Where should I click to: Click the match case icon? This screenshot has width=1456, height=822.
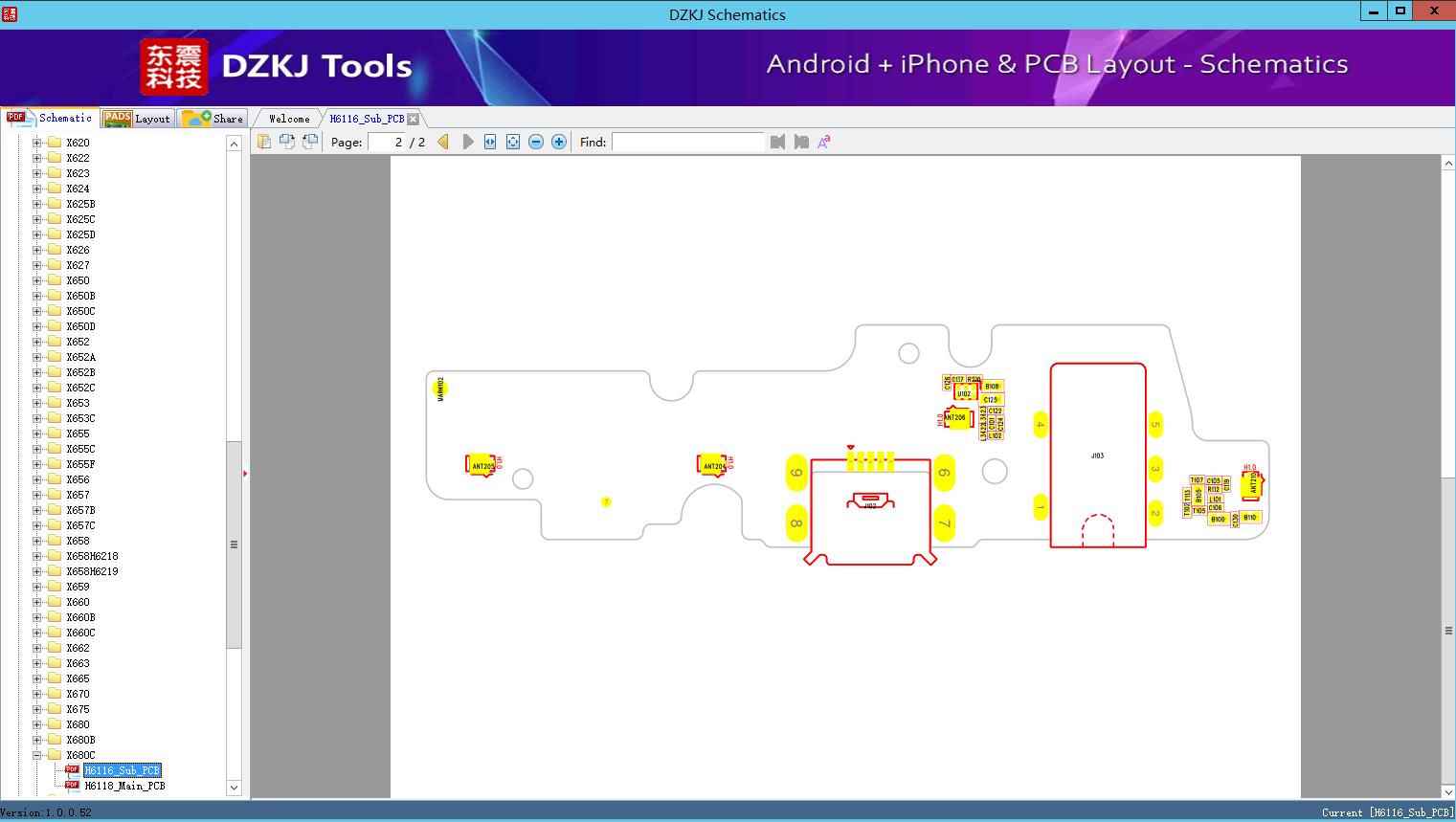[824, 142]
